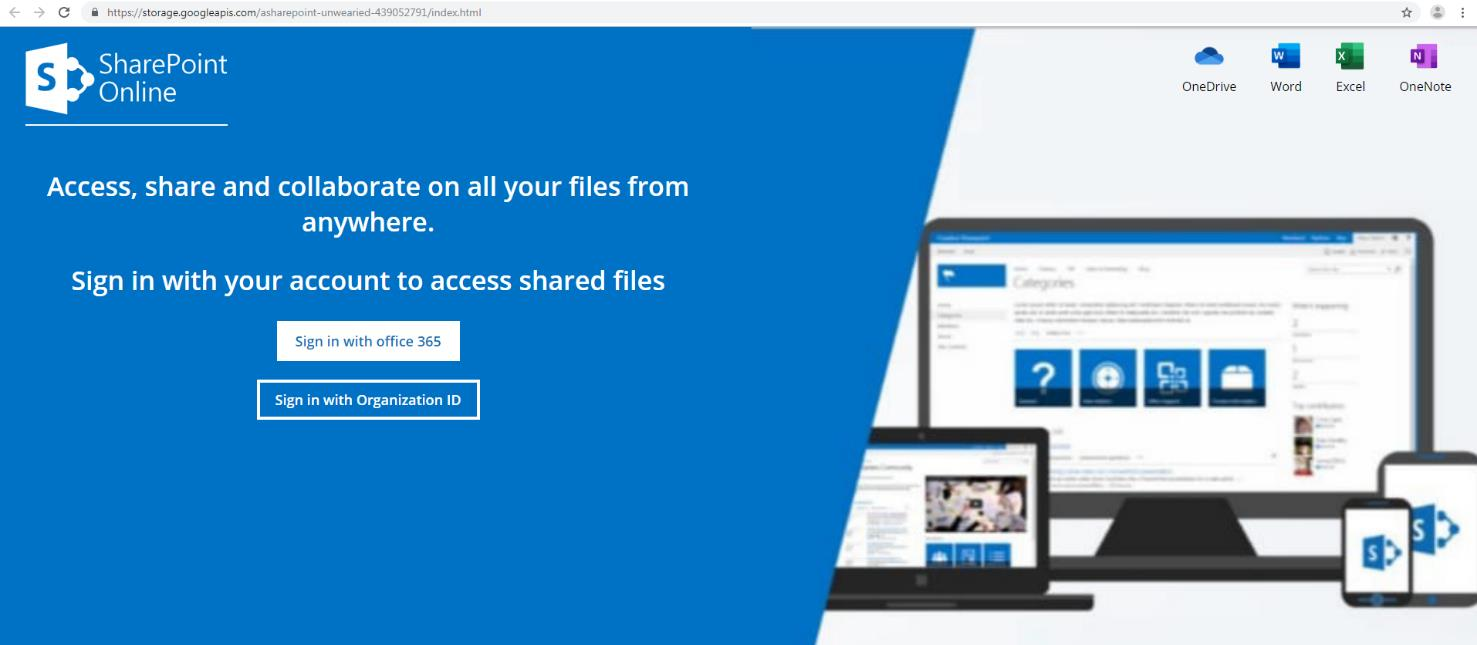Bookmark this page with the star icon
The image size is (1477, 645).
point(1407,13)
